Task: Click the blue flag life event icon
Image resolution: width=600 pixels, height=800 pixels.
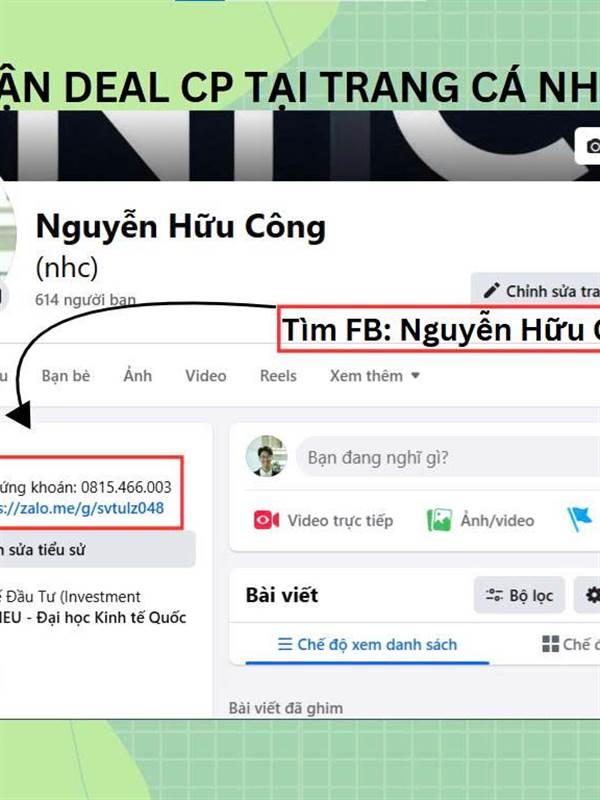Action: [x=581, y=519]
